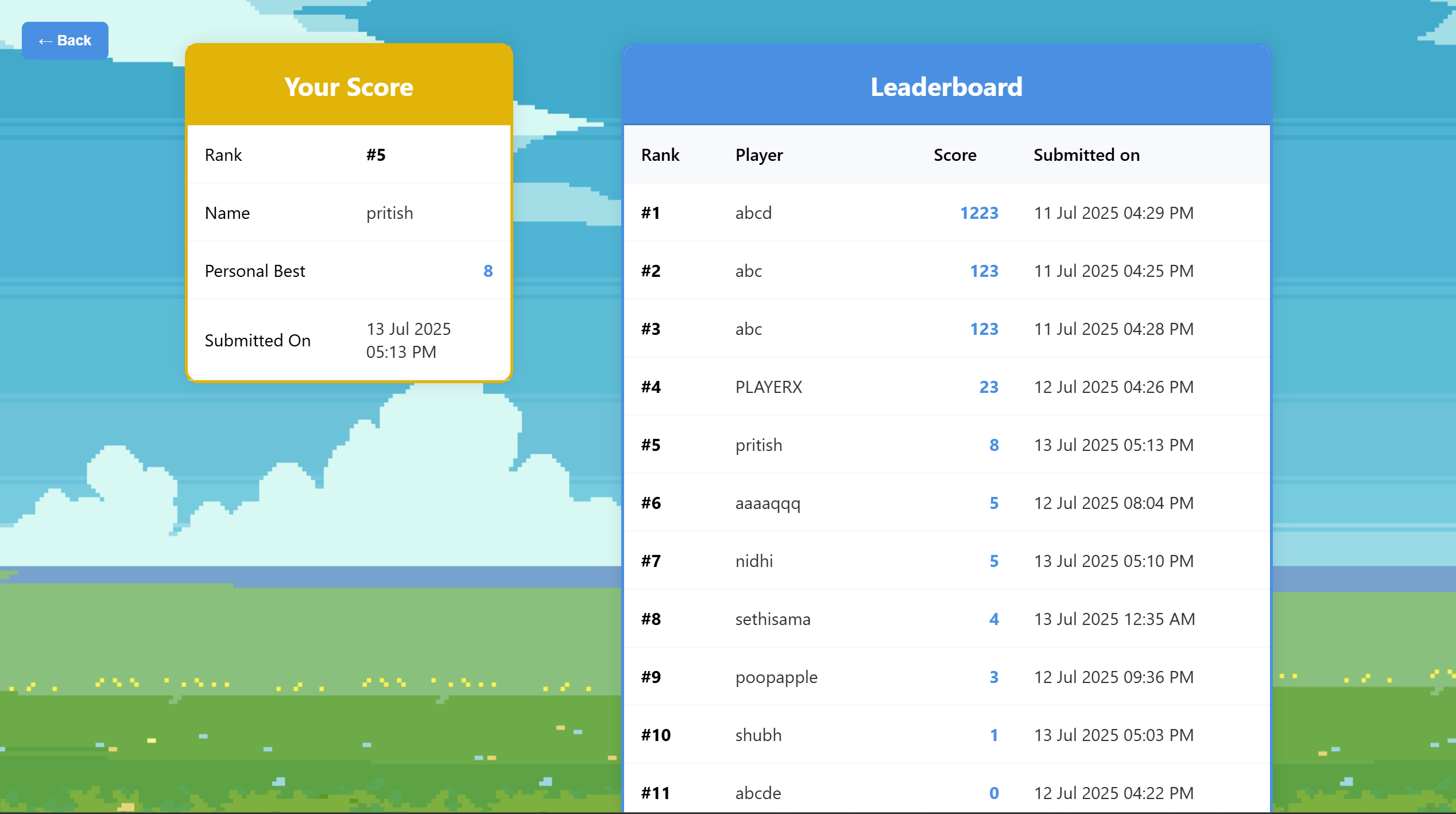Click the Submitted on column header

point(1086,155)
